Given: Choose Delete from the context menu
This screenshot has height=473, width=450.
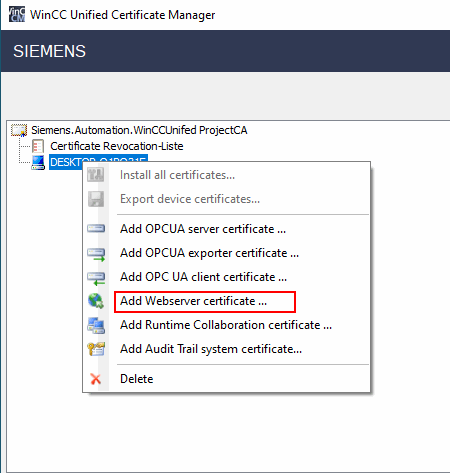Looking at the screenshot, I should tap(226, 379).
